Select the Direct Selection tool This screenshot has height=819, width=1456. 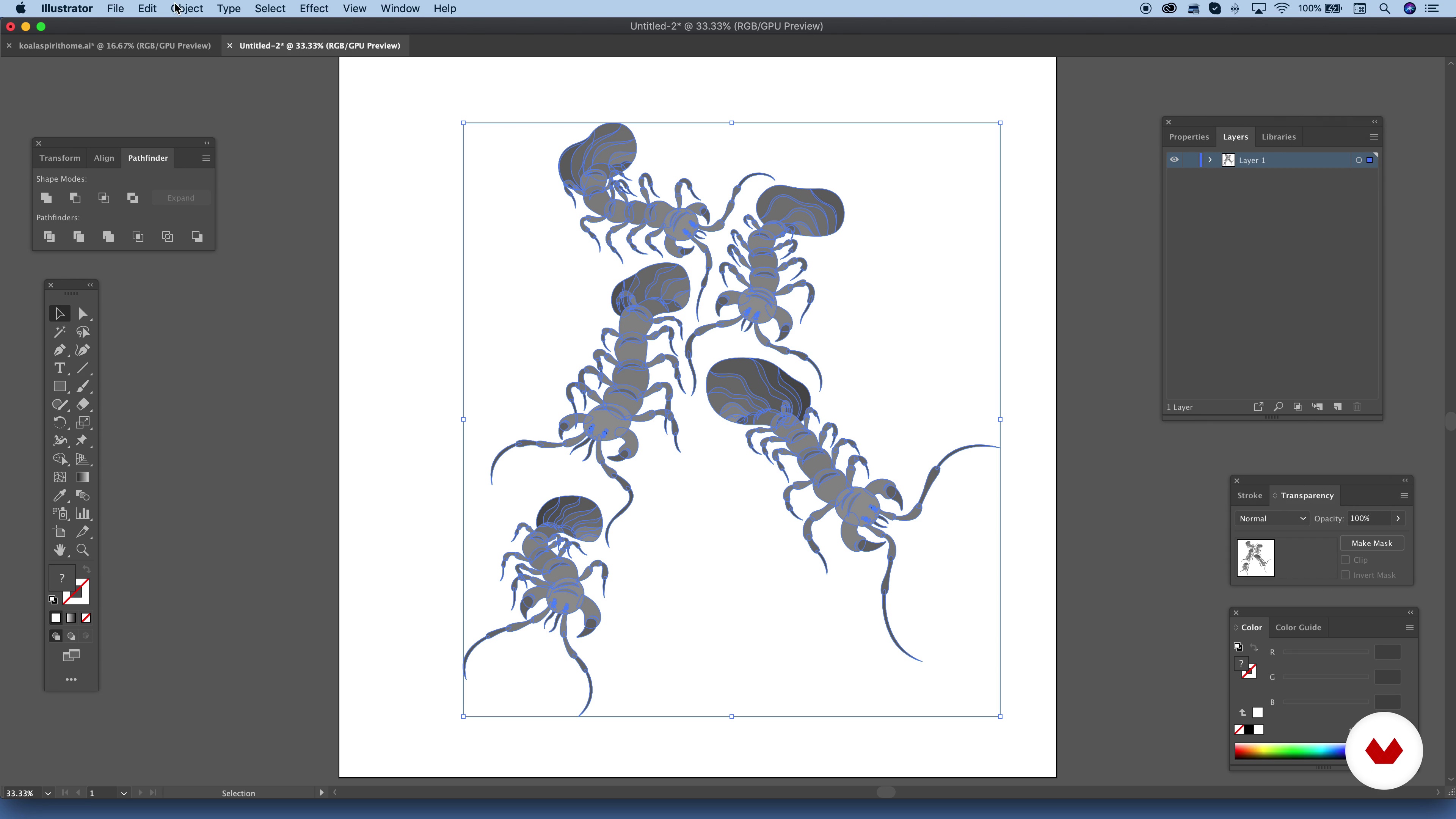click(83, 313)
